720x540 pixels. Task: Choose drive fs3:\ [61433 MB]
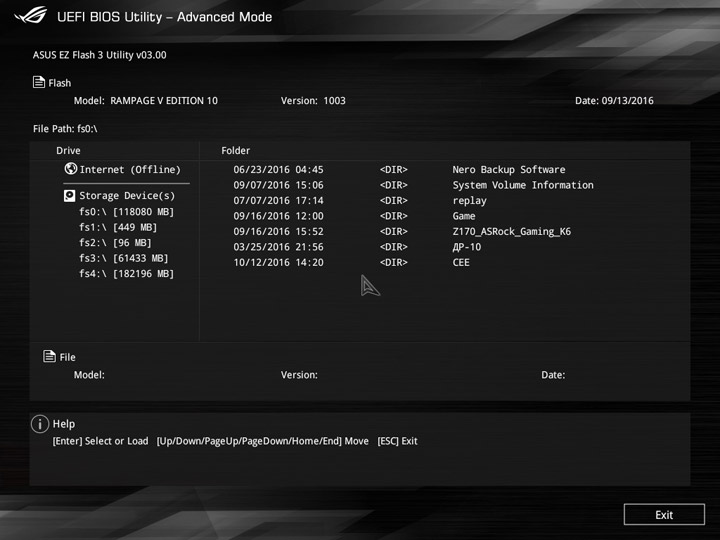click(x=124, y=258)
